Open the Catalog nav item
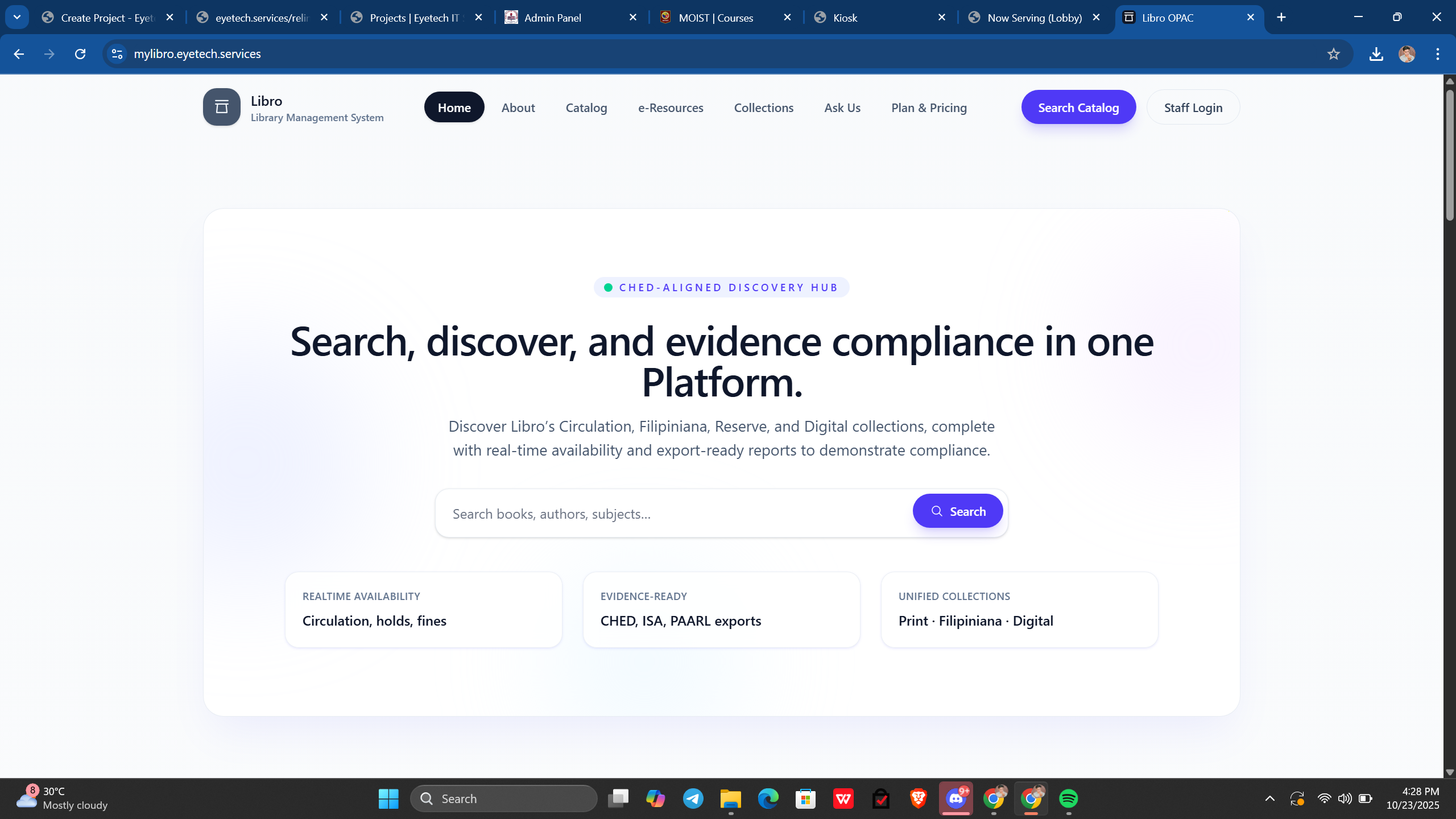Viewport: 1456px width, 819px height. [586, 107]
